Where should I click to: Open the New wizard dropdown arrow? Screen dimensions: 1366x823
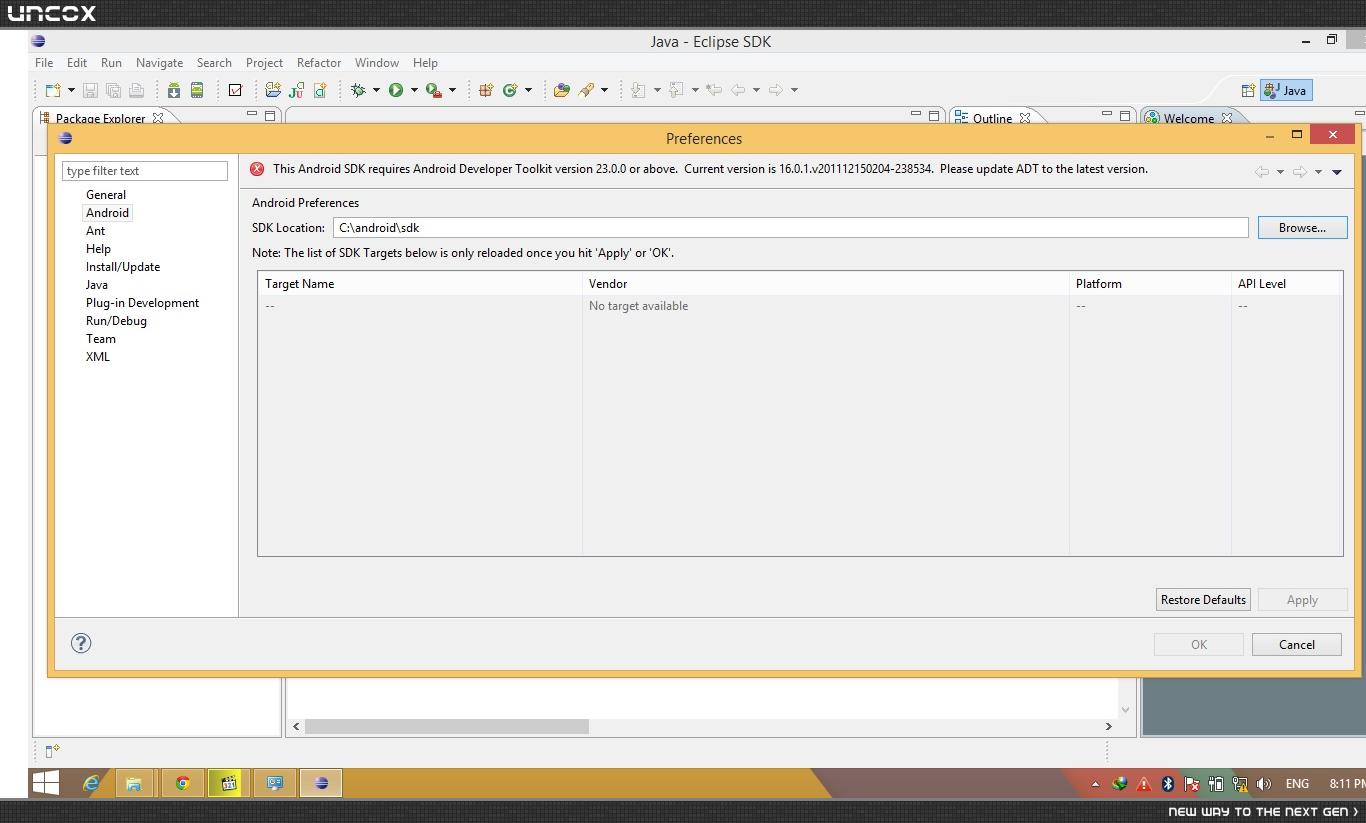tap(71, 90)
